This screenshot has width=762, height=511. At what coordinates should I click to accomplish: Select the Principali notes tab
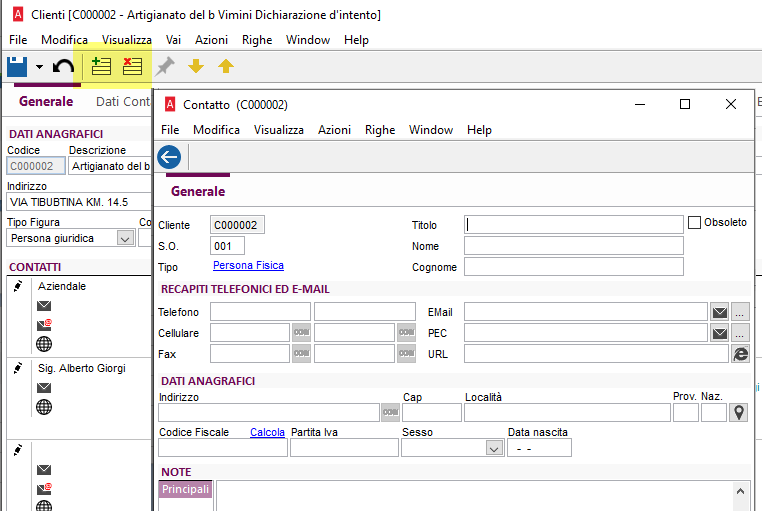click(x=185, y=489)
